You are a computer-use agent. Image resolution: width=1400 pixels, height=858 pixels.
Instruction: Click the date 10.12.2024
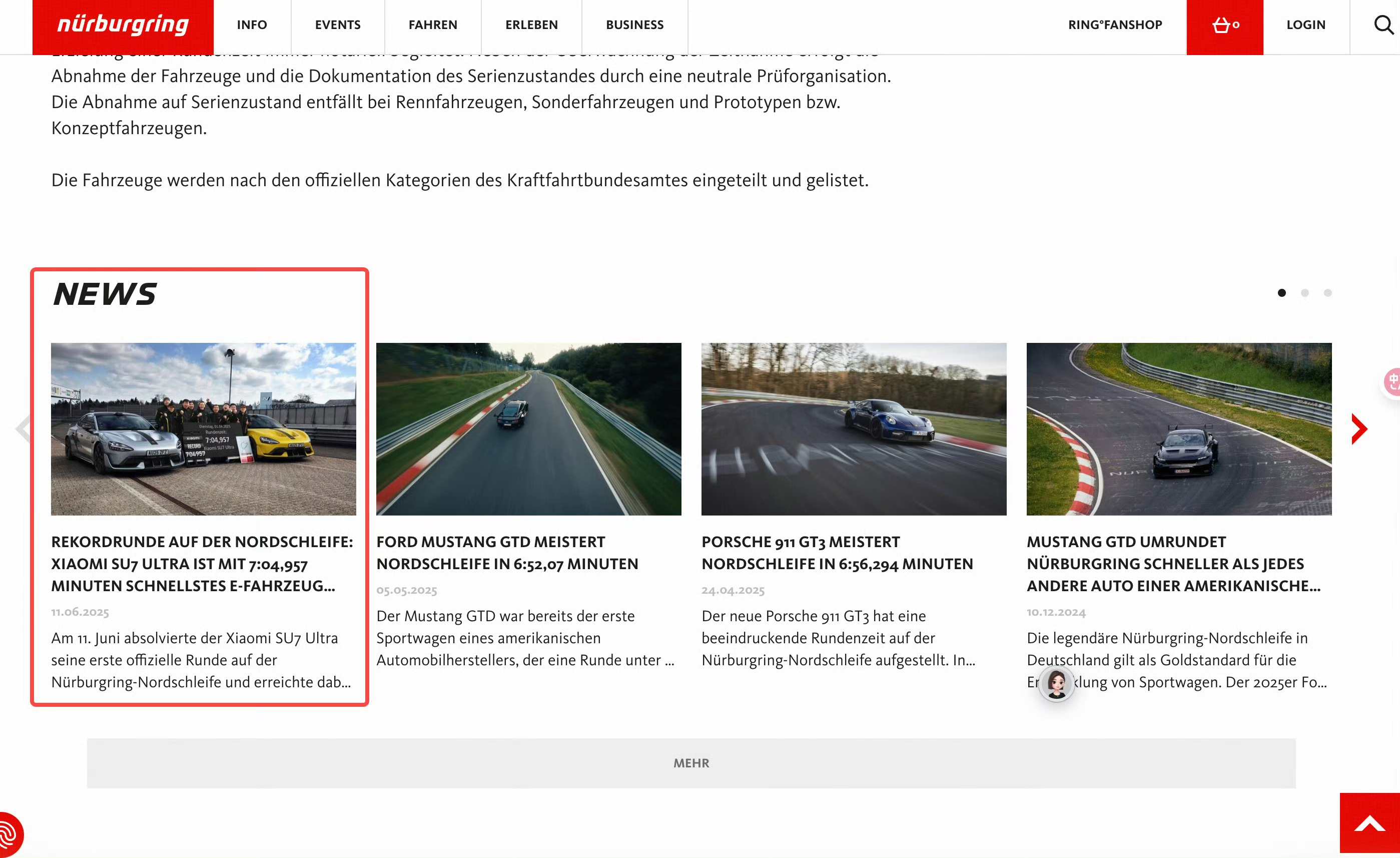pyautogui.click(x=1056, y=612)
